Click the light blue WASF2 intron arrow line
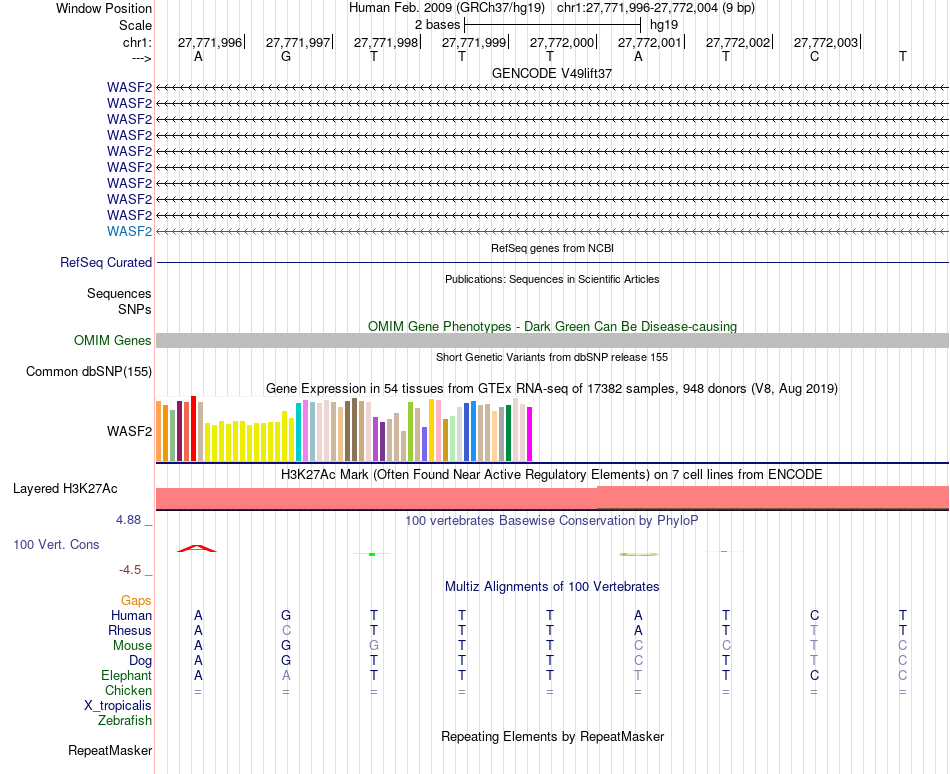Viewport: 950px width, 774px height. (552, 231)
